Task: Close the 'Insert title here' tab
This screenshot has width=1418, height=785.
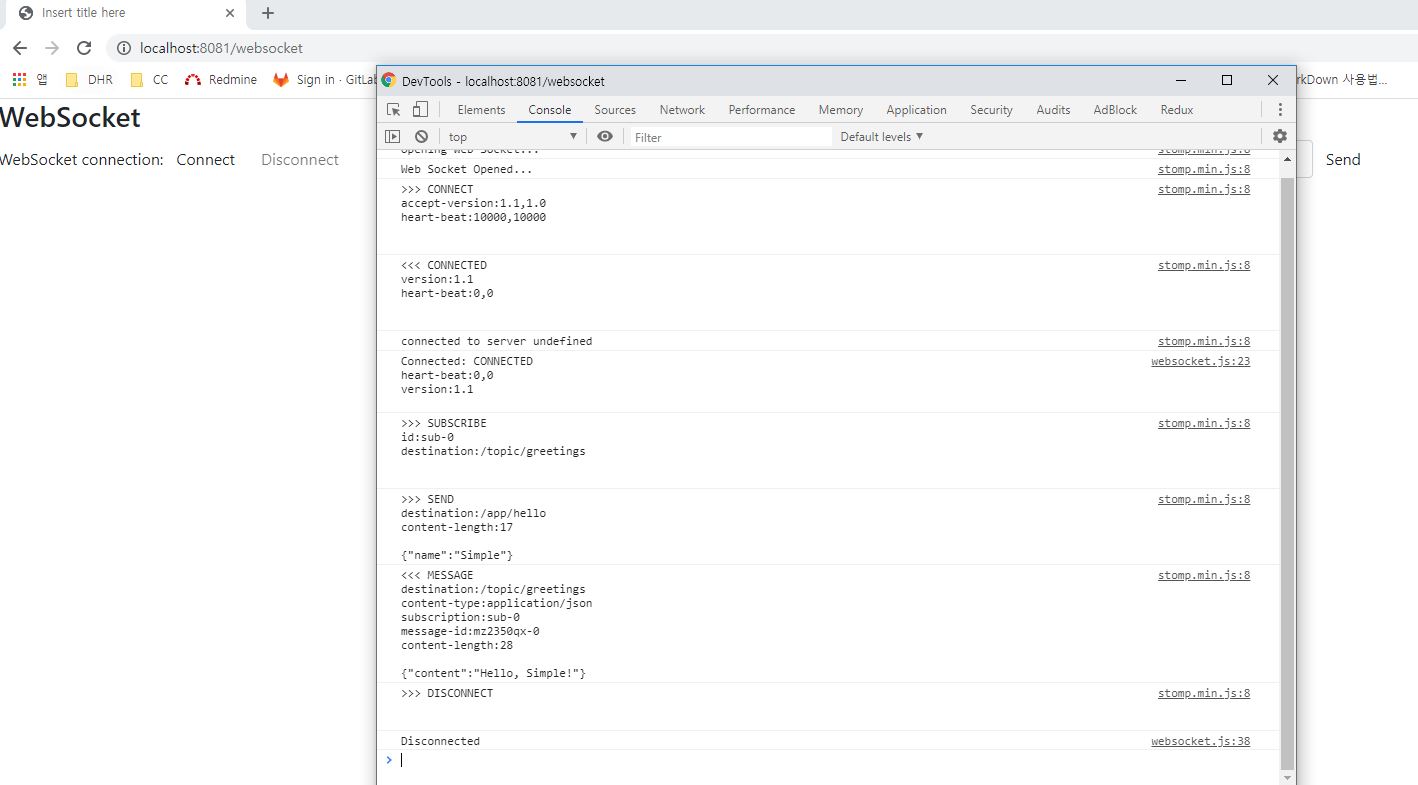Action: click(x=230, y=13)
